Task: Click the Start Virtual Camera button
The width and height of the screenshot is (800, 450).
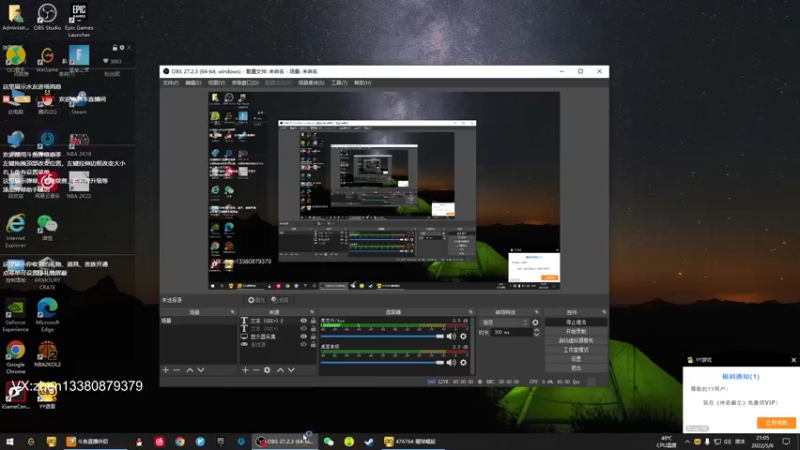Action: pyautogui.click(x=576, y=341)
